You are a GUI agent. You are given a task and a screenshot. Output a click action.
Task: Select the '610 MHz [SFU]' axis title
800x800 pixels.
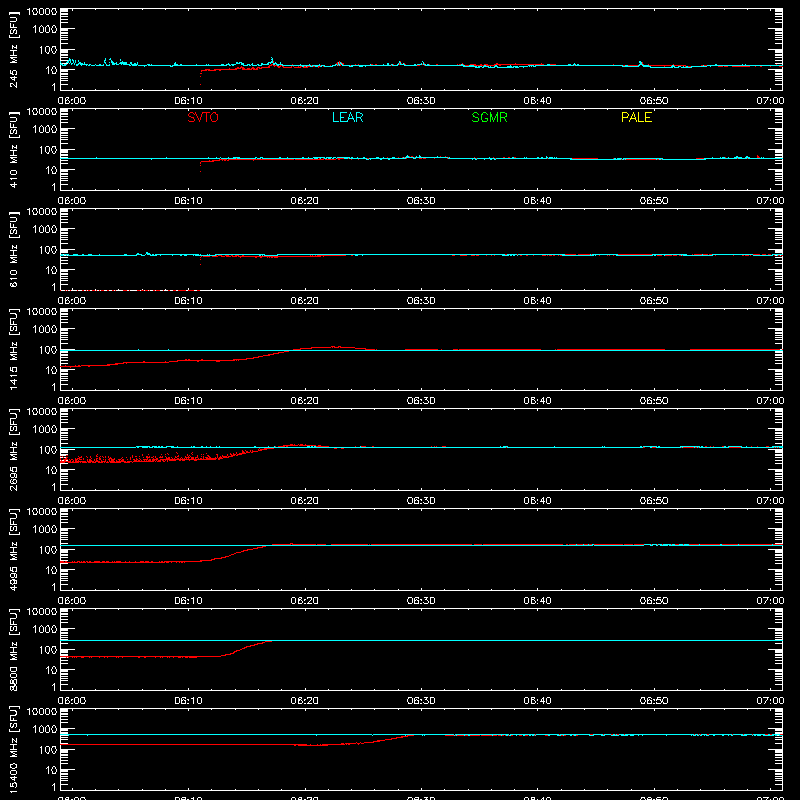(x=13, y=249)
